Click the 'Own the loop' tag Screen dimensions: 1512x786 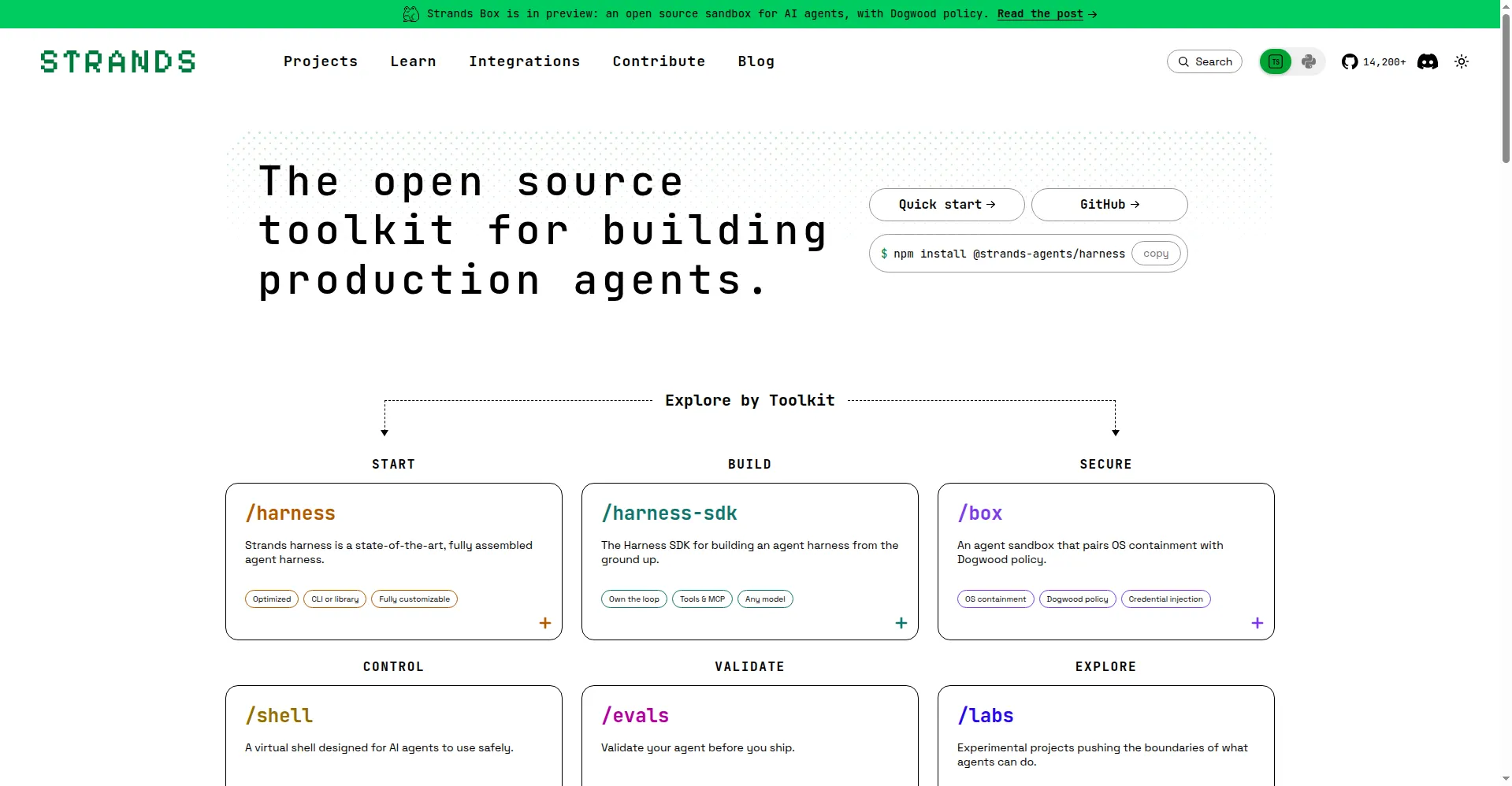[x=634, y=599]
